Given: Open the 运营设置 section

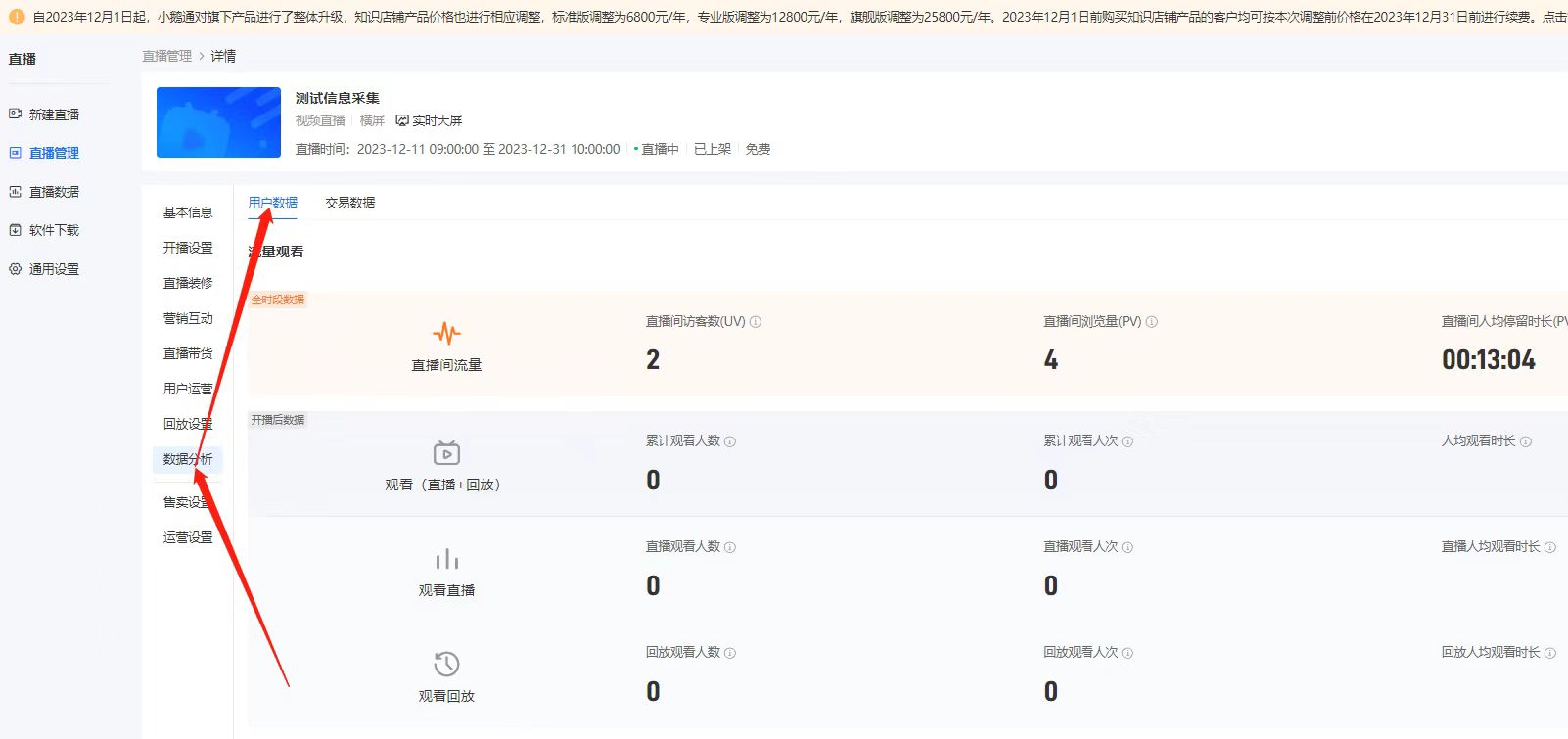Looking at the screenshot, I should [188, 537].
